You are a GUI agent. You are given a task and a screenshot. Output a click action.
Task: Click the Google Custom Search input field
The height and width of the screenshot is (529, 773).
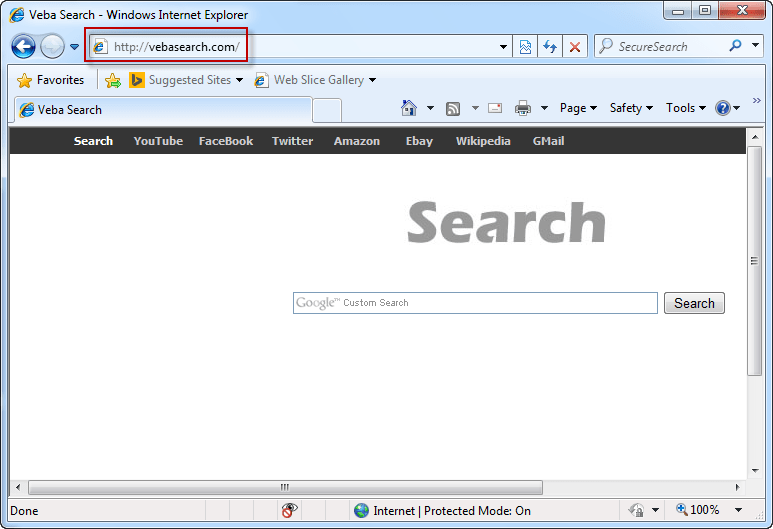coord(475,303)
